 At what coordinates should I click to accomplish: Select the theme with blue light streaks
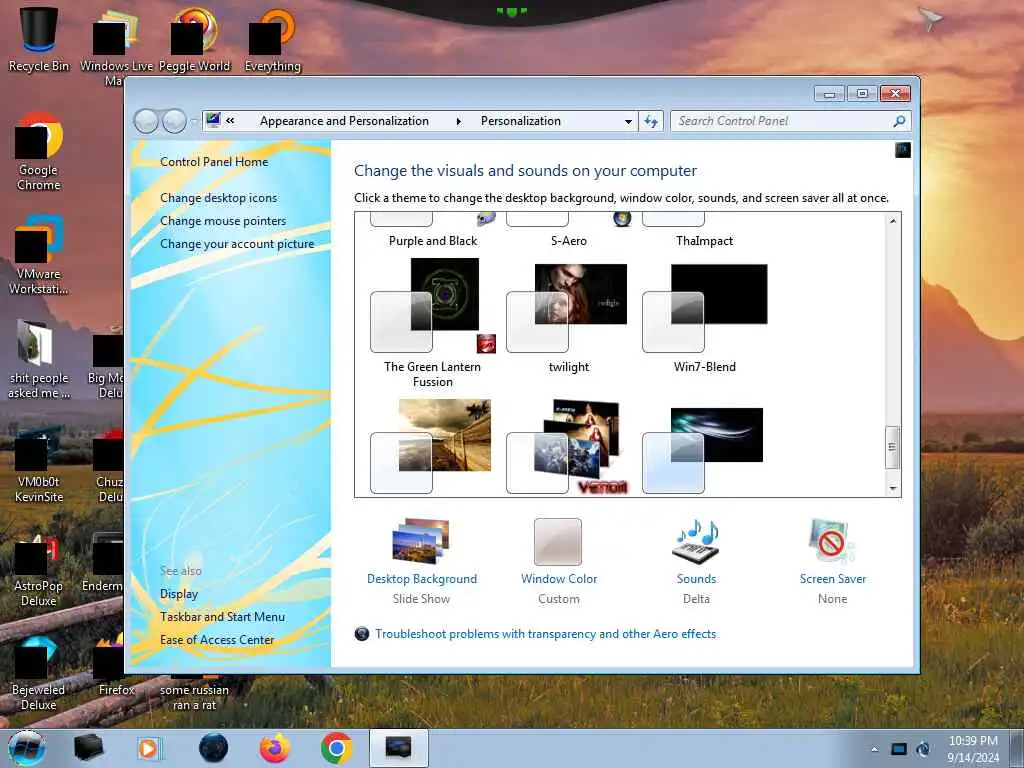(x=703, y=451)
